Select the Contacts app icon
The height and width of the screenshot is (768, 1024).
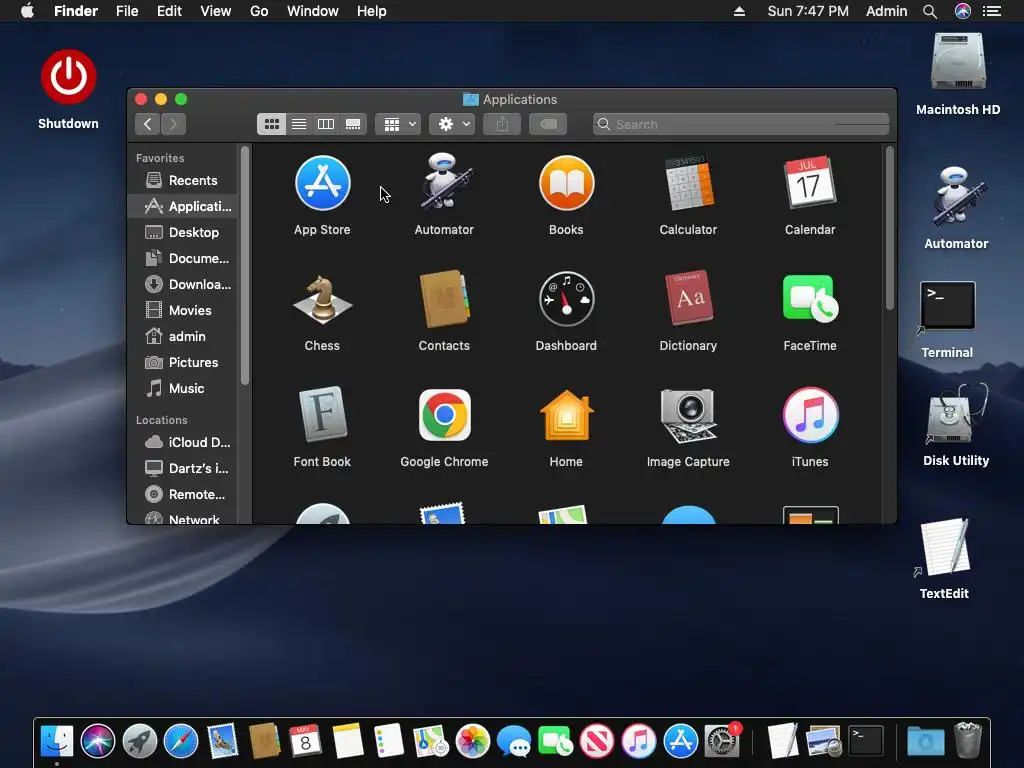coord(444,299)
